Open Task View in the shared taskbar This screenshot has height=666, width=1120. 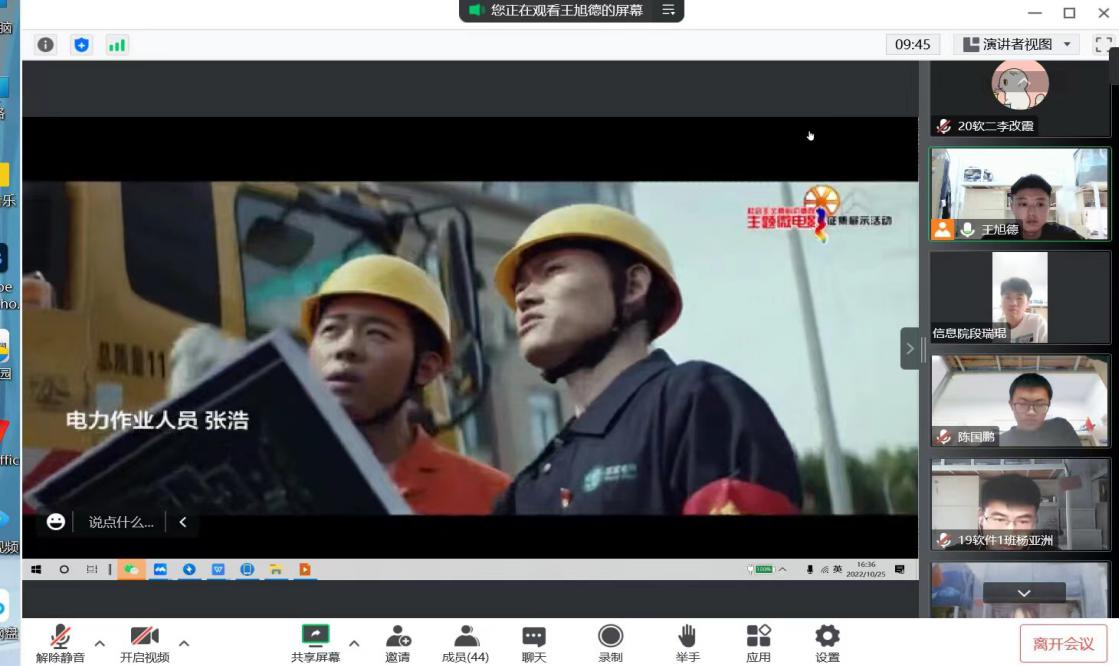tap(91, 570)
